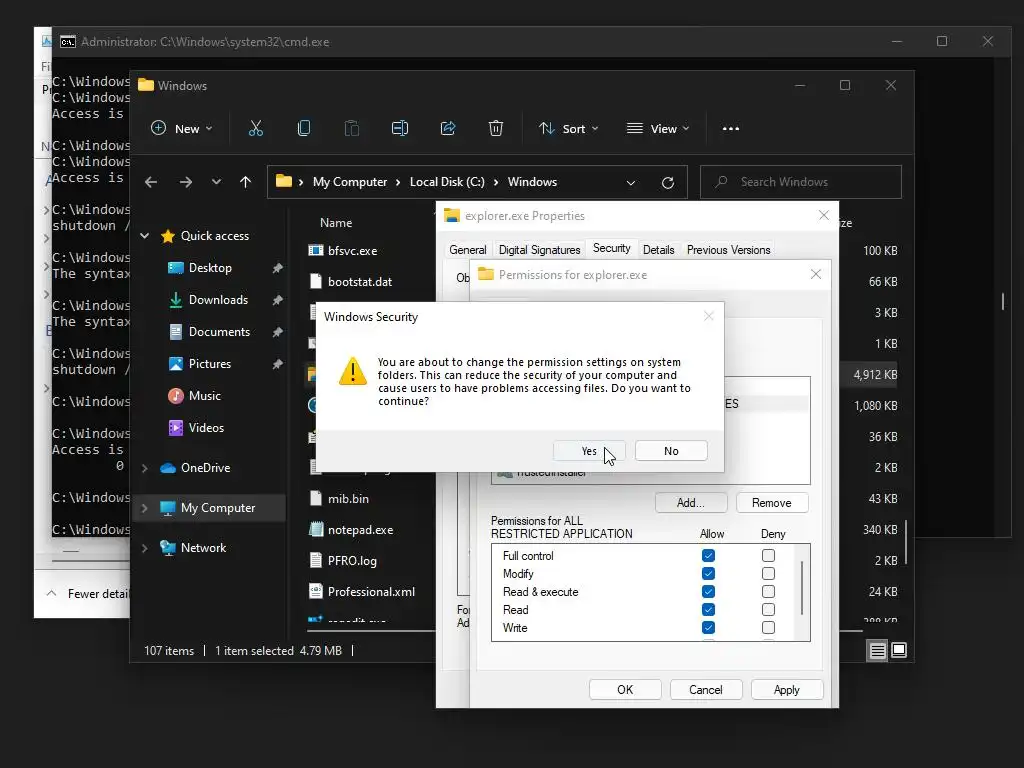Click the Remove button
1024x768 pixels.
tap(772, 503)
